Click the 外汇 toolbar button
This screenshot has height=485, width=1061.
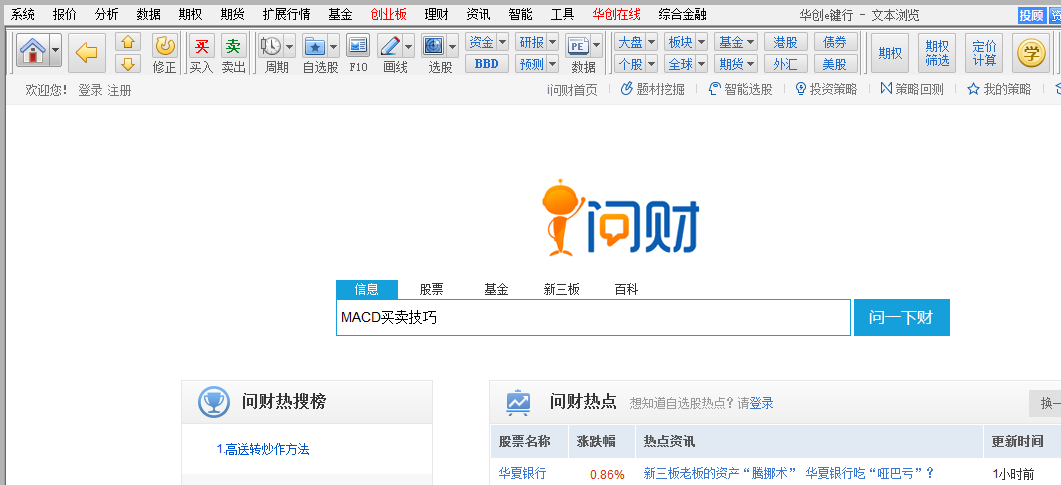click(x=786, y=64)
